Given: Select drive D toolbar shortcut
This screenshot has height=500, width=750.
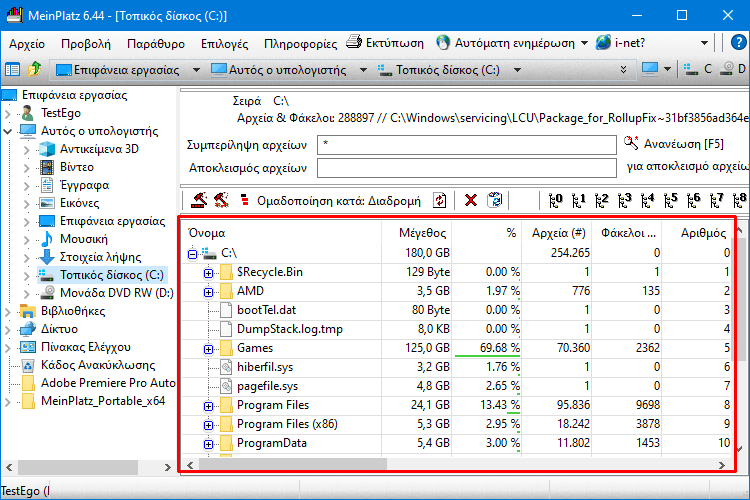Looking at the screenshot, I should 734,70.
